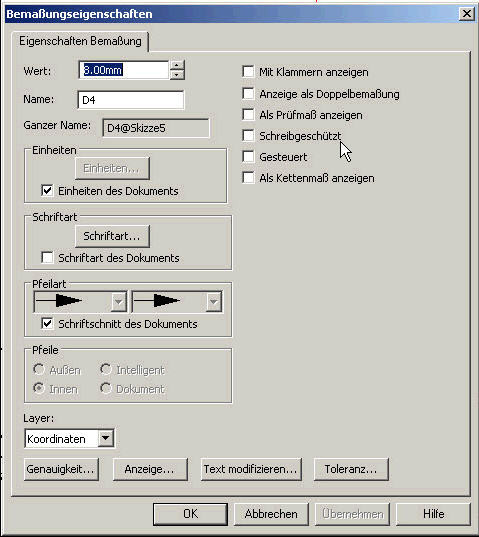
Task: Increase Wert with the spinner up arrow
Action: pos(177,65)
